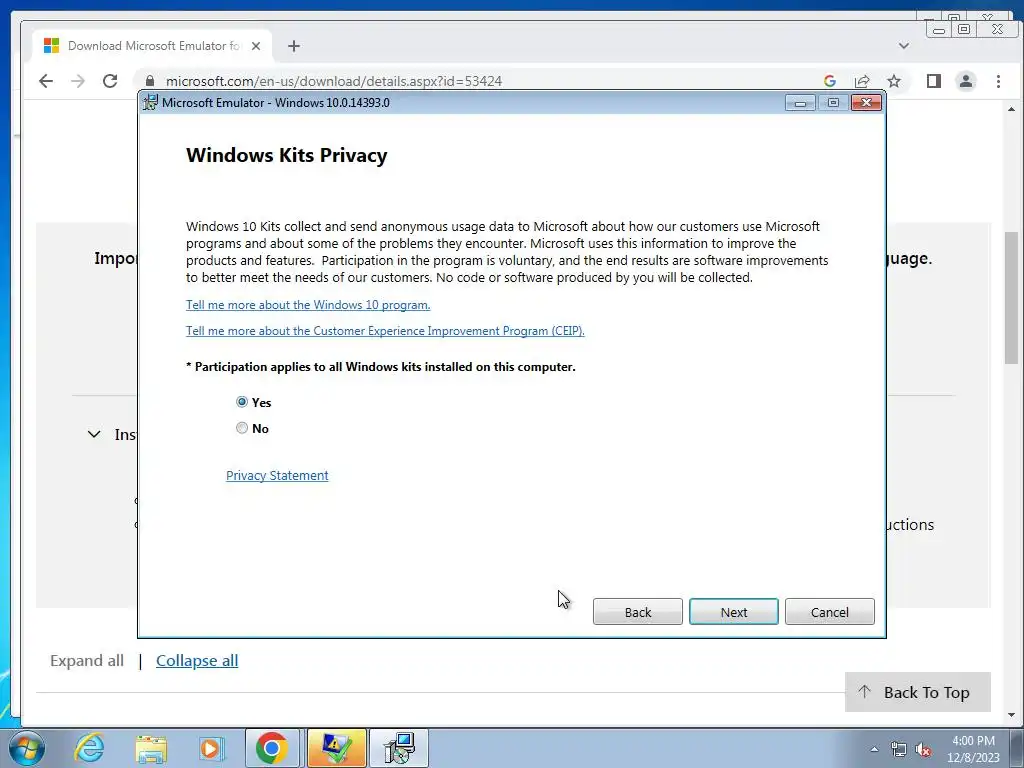Close the Microsoft Emulator dialog
This screenshot has width=1024, height=768.
866,103
